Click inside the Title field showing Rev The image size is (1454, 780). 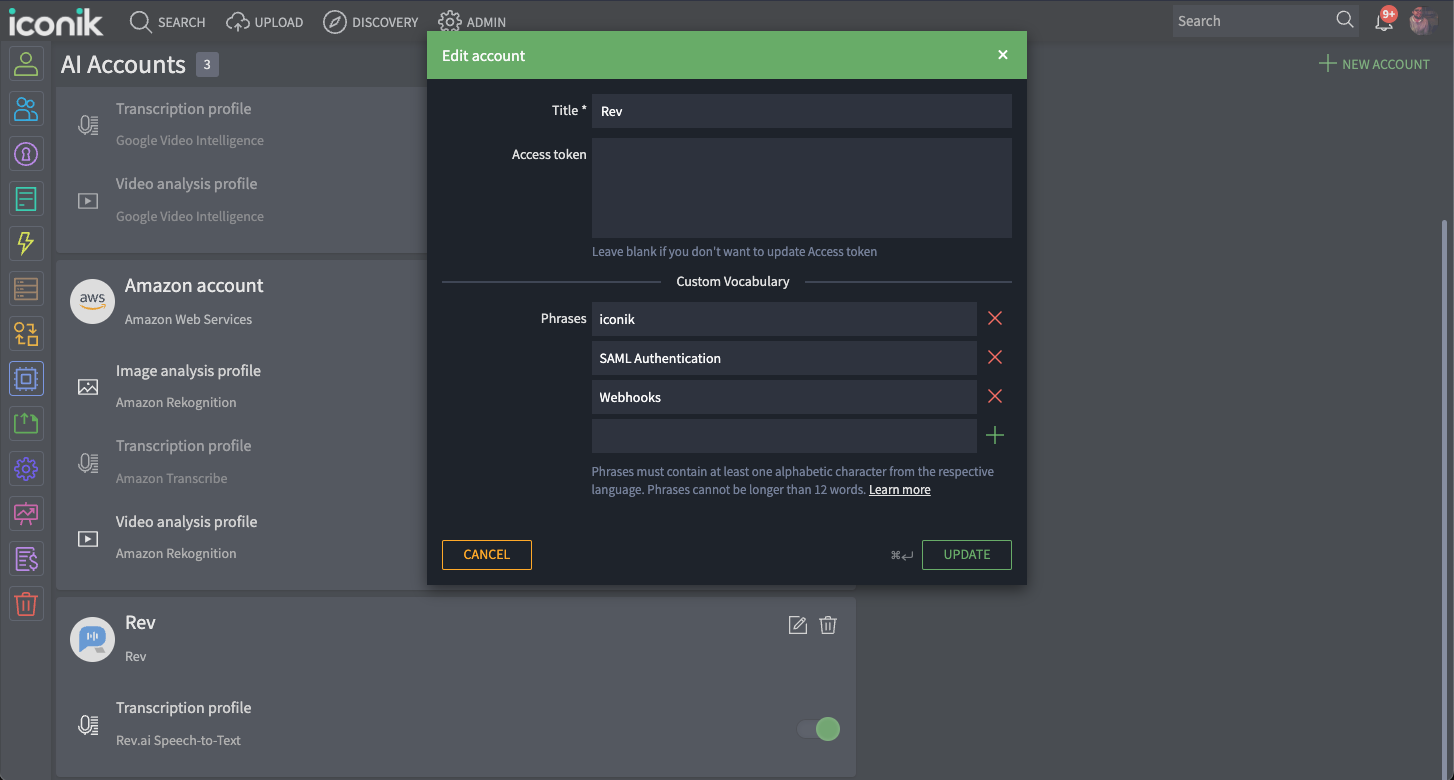point(801,111)
